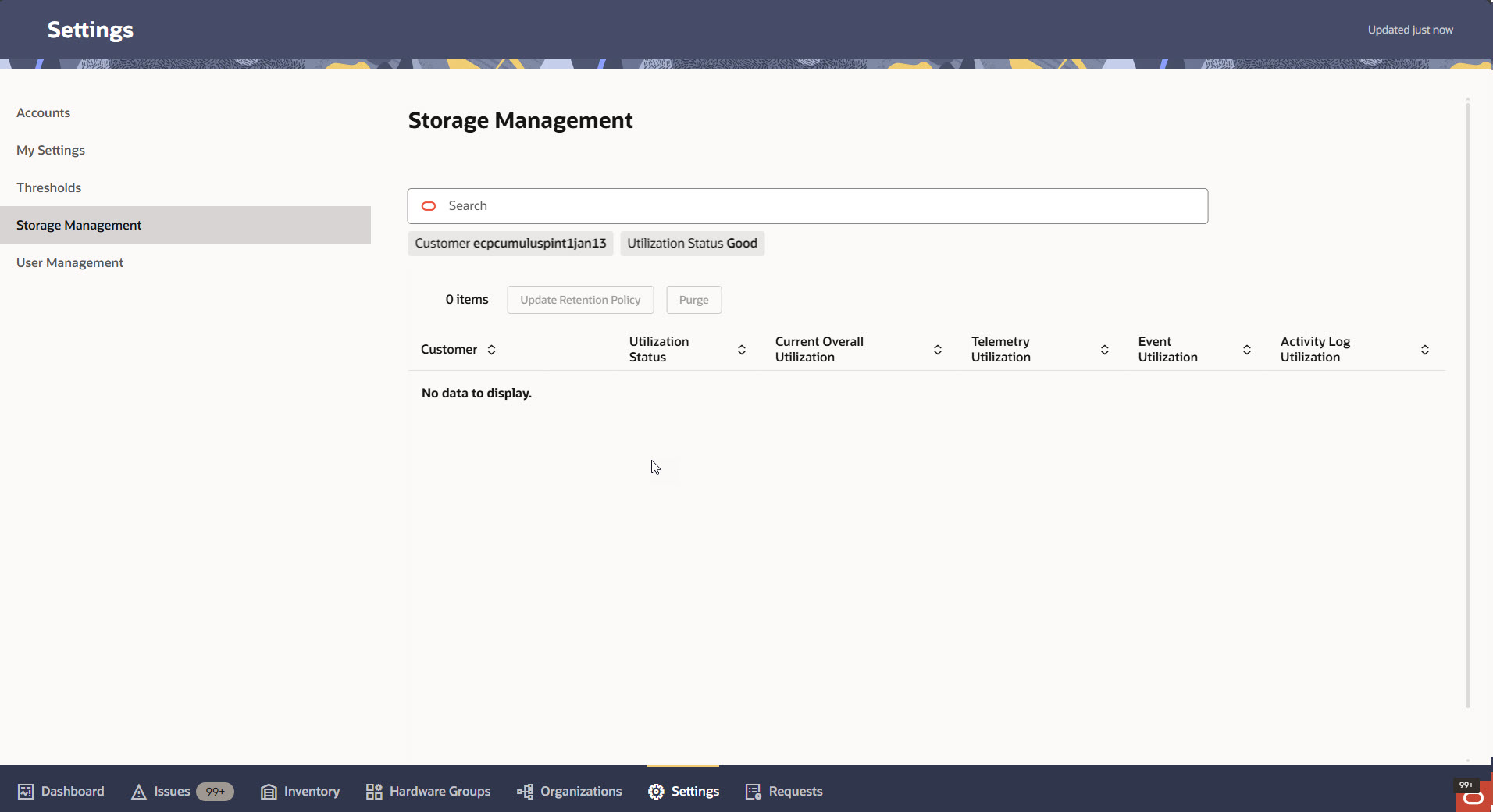Sort by Telemetry Utilization column
Viewport: 1493px width, 812px height.
click(1103, 349)
